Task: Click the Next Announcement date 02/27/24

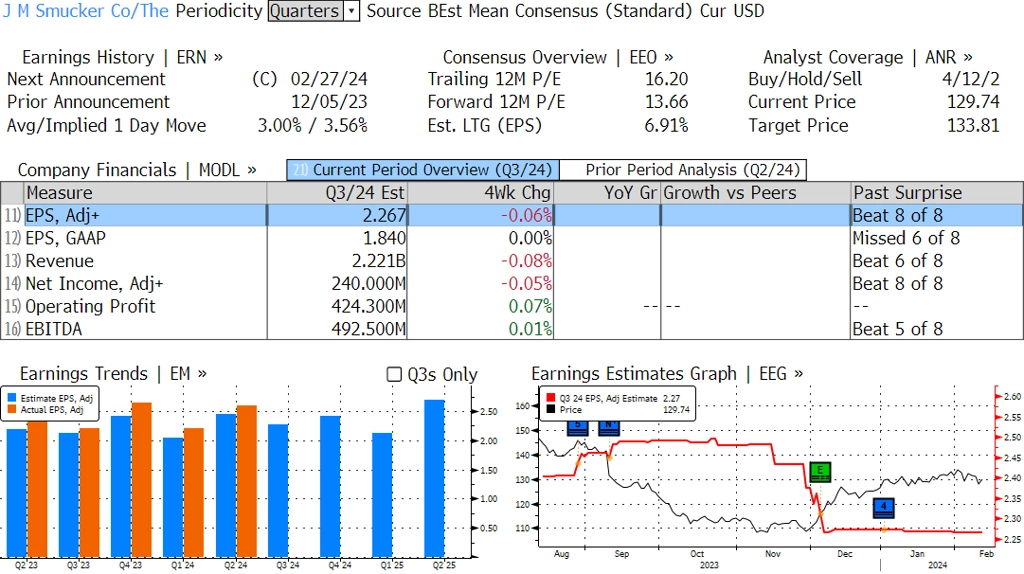Action: 329,80
